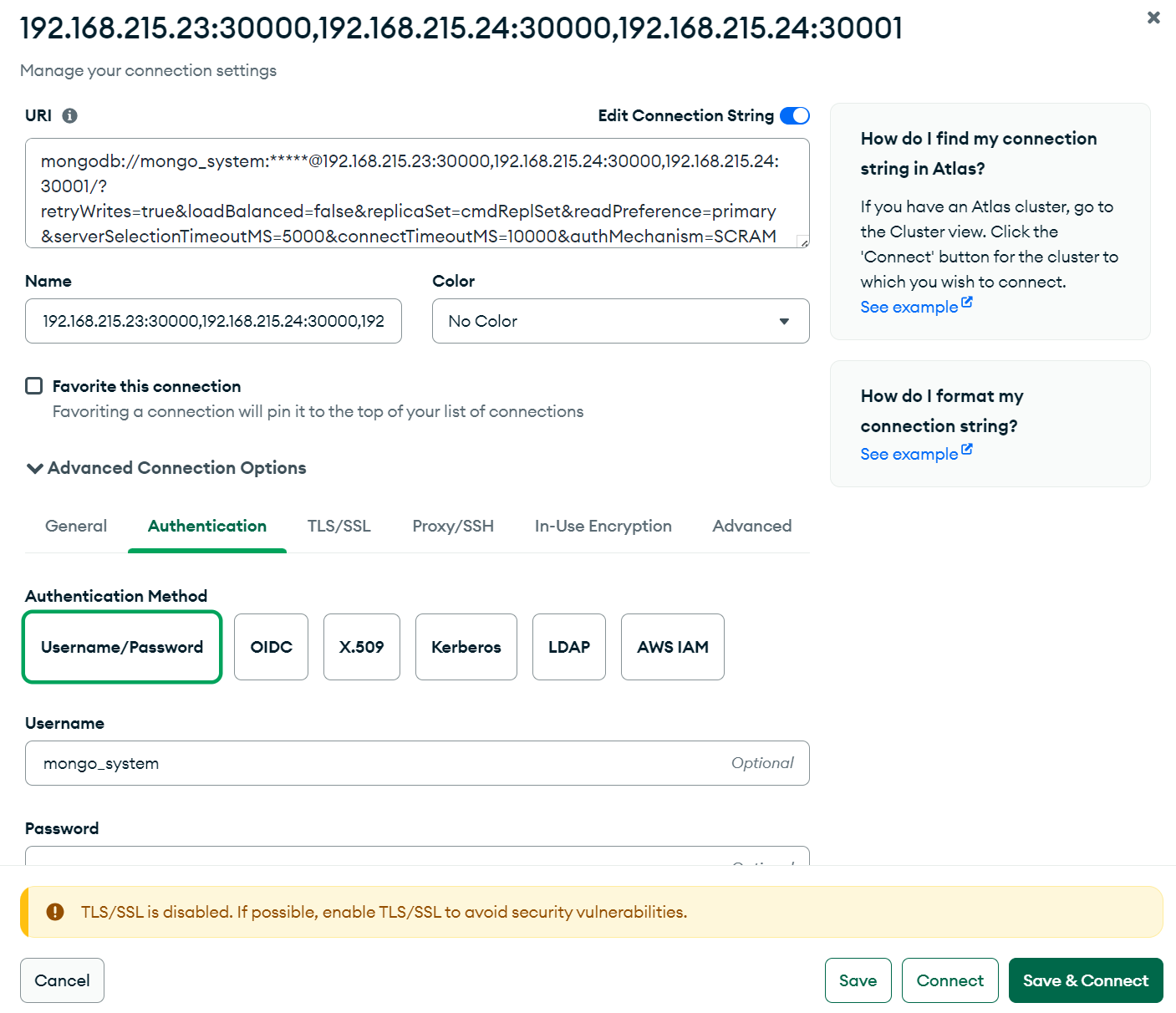Screen dimensions: 1176x1013
Task: Click the Save button
Action: (x=858, y=980)
